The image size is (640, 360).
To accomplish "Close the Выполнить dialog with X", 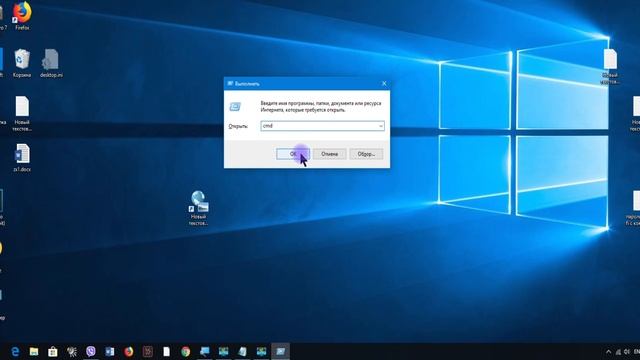I will [x=384, y=83].
